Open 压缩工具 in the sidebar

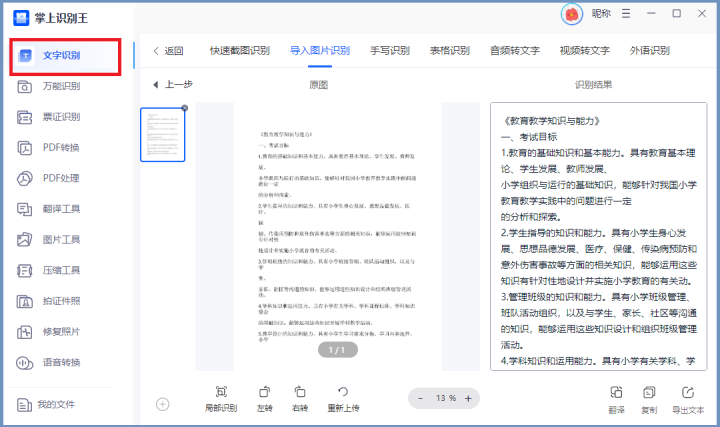point(49,270)
